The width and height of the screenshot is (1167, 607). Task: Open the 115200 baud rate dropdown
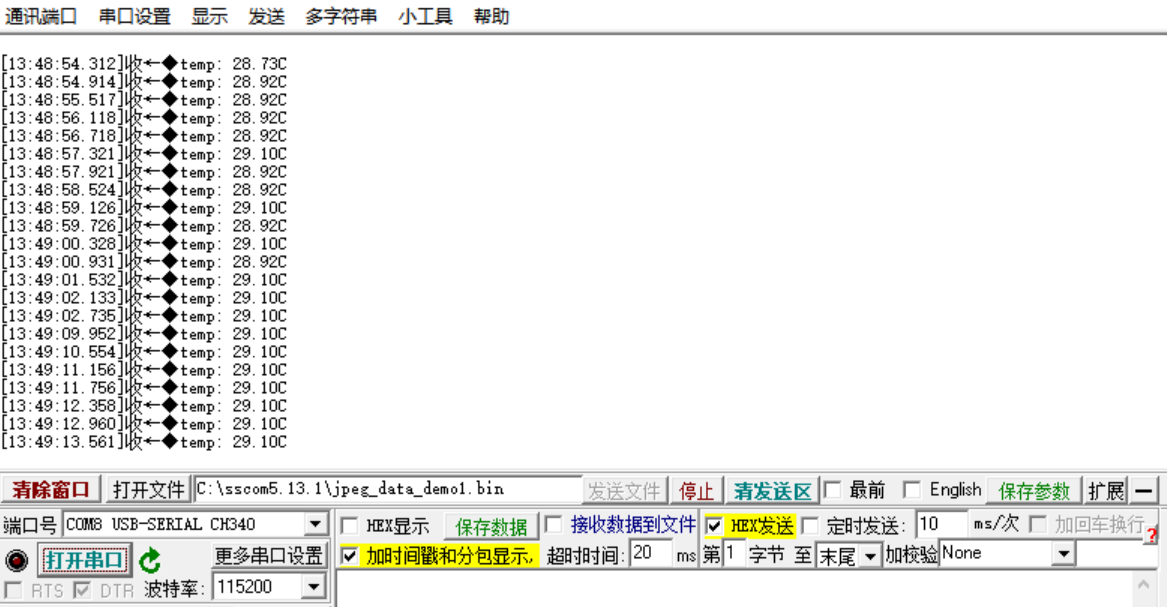pos(311,585)
